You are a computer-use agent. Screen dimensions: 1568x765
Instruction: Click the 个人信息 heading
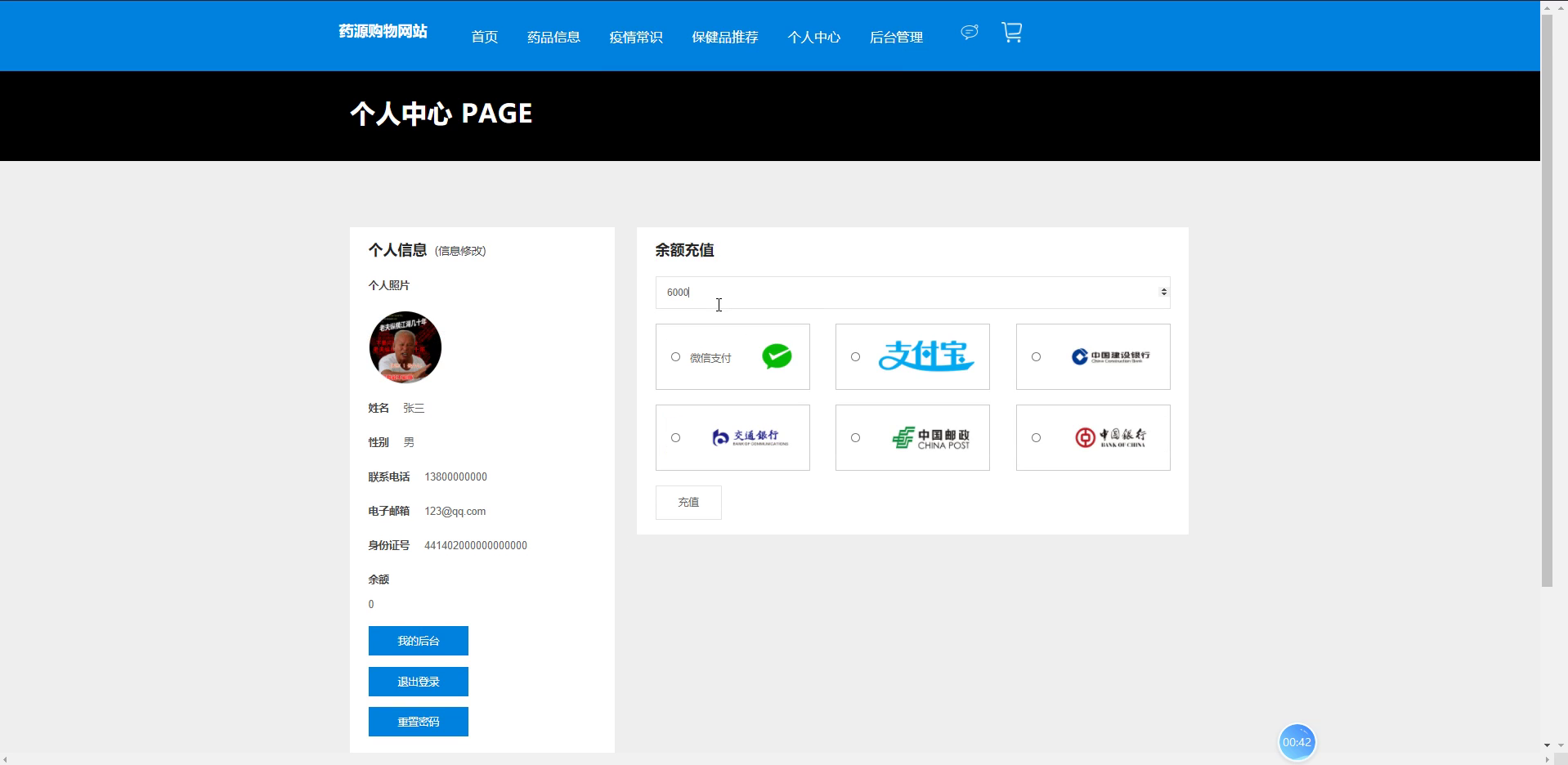pyautogui.click(x=397, y=250)
